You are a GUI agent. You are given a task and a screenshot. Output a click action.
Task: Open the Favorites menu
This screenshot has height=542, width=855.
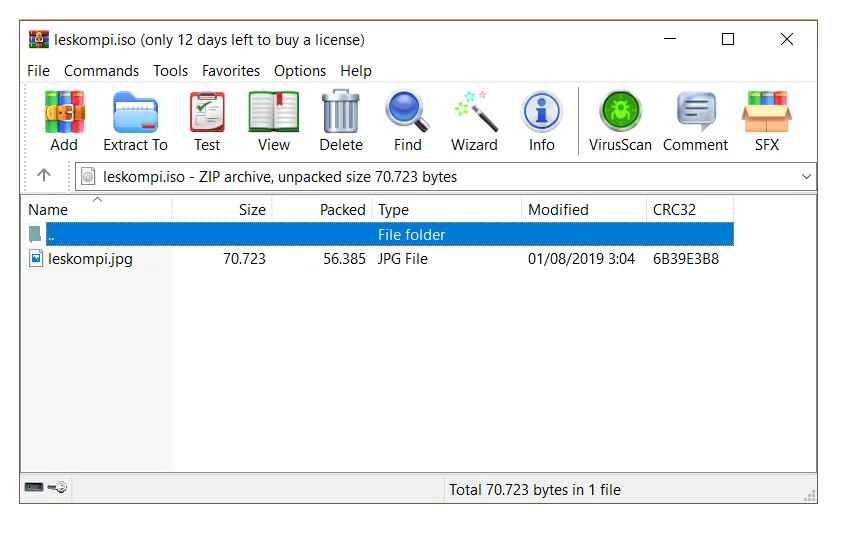click(x=231, y=71)
